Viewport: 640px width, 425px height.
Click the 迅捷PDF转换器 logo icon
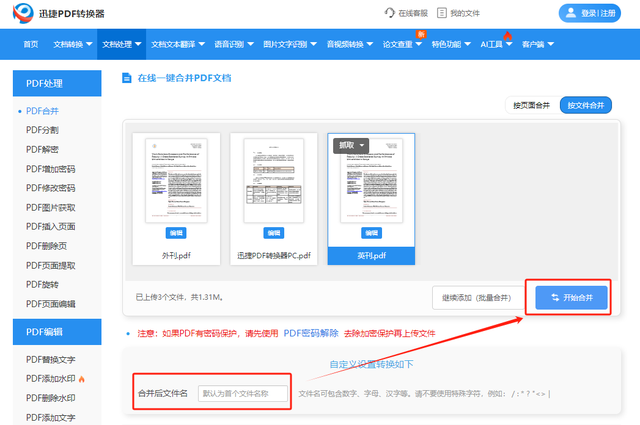[x=23, y=13]
